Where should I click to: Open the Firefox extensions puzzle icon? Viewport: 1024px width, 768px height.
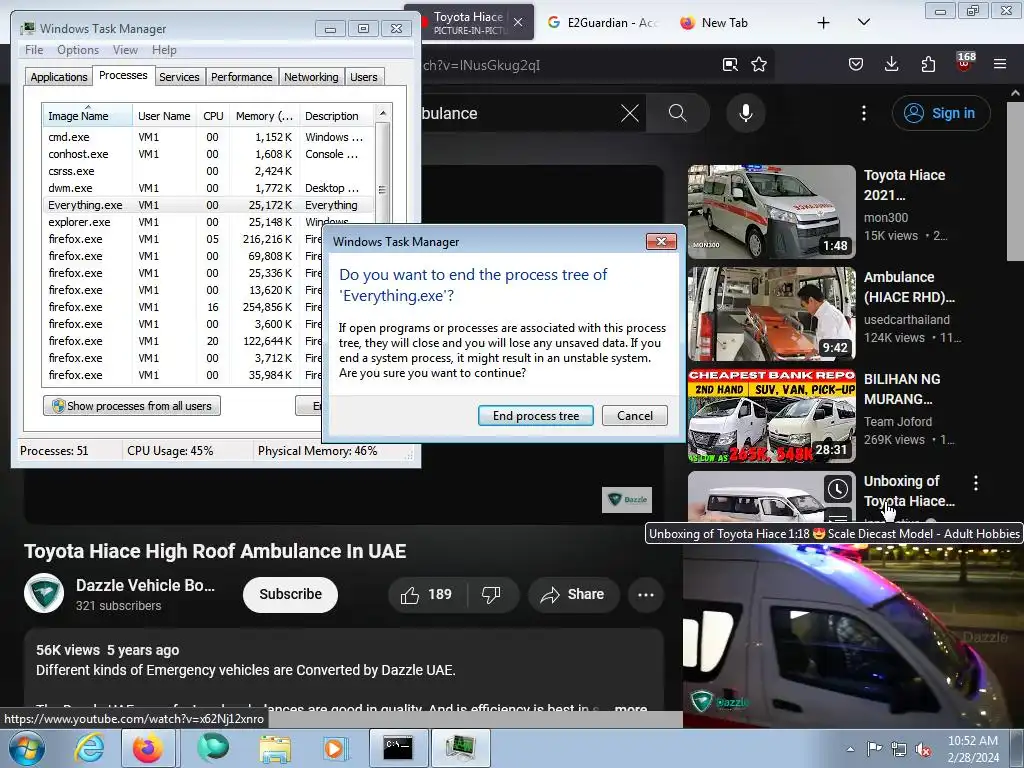(928, 64)
